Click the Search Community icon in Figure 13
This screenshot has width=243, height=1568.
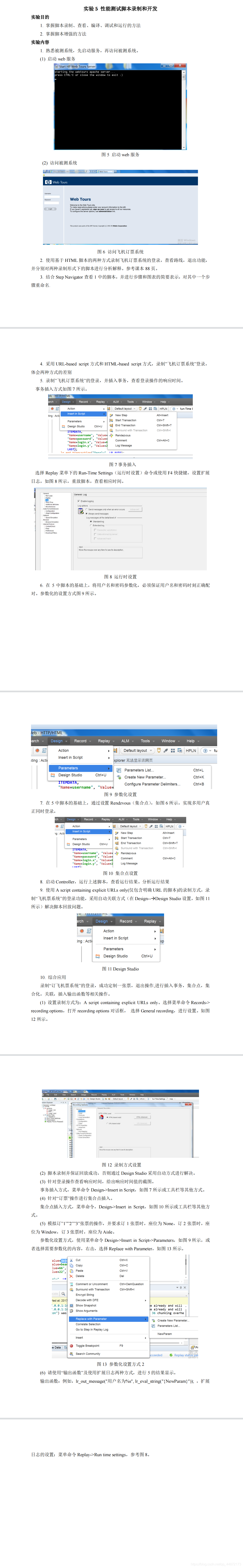(x=71, y=1354)
